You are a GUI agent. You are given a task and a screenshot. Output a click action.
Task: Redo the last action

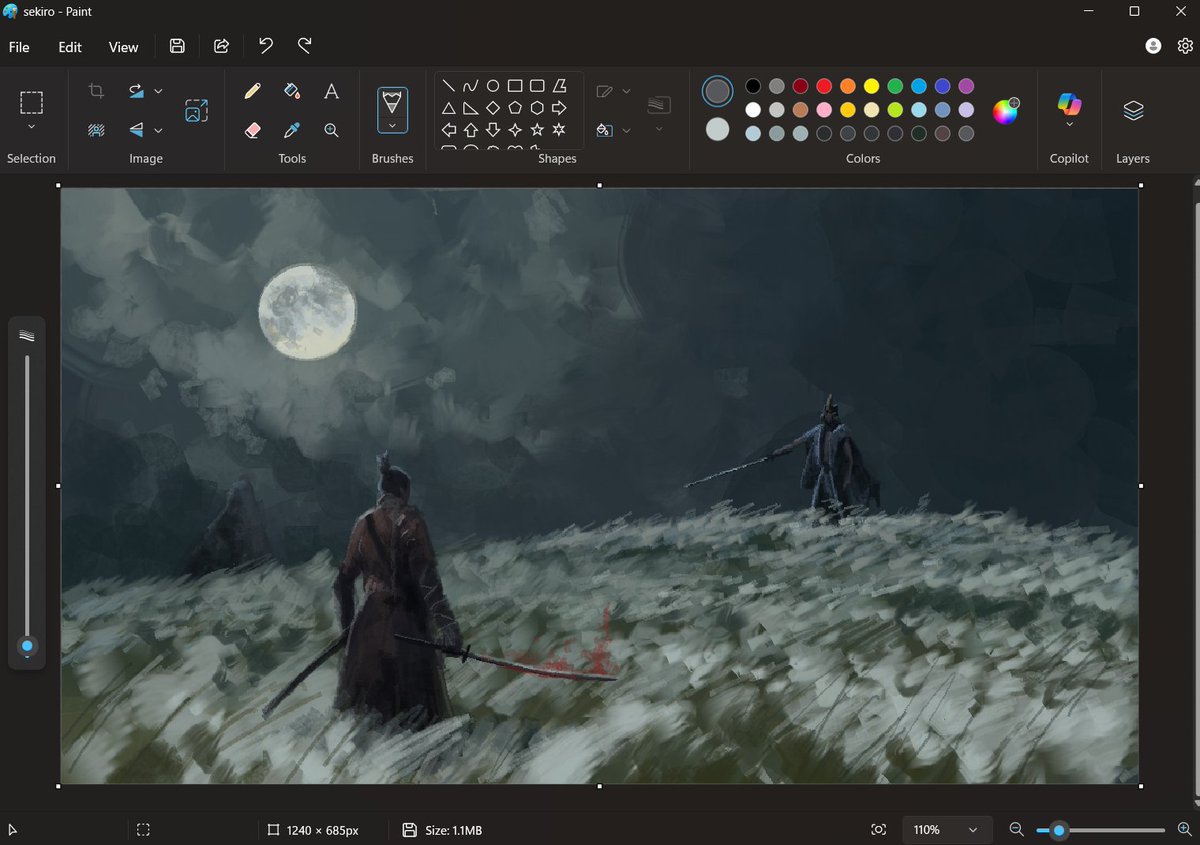tap(305, 46)
